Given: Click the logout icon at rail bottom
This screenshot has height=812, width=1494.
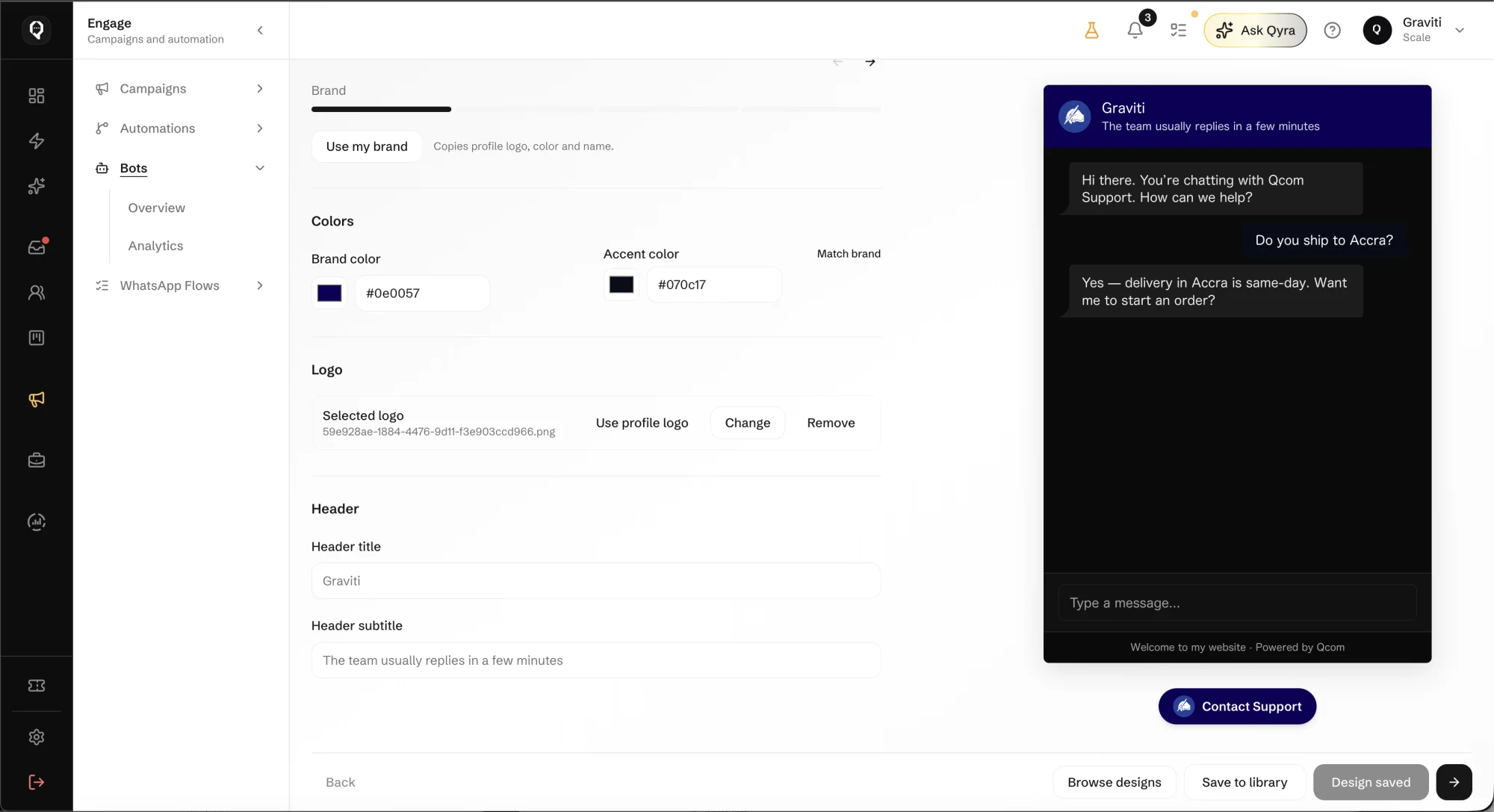Looking at the screenshot, I should (x=36, y=782).
